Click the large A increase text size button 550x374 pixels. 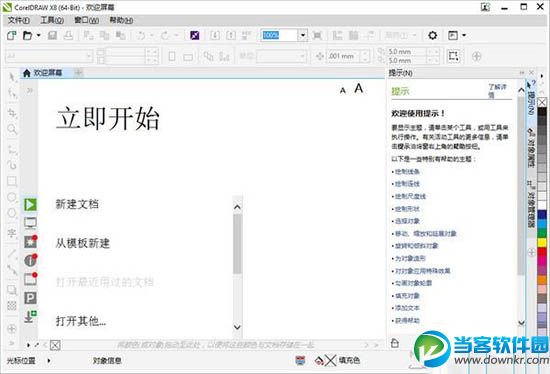click(x=358, y=88)
